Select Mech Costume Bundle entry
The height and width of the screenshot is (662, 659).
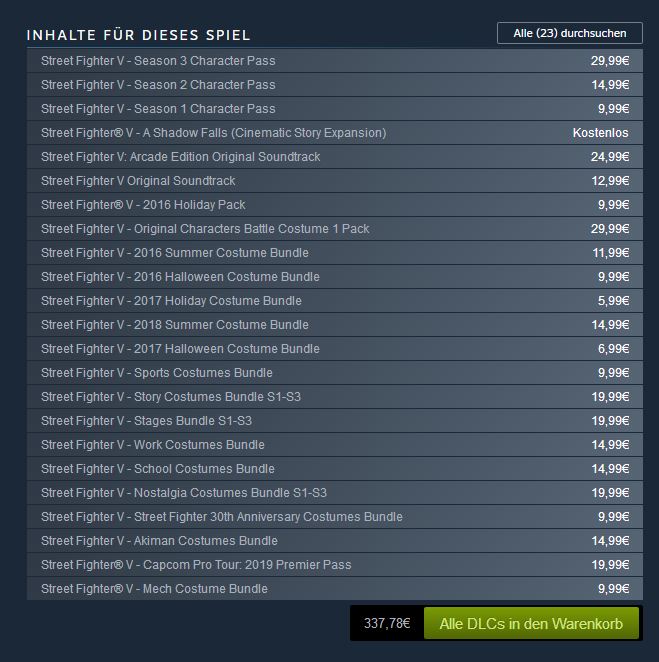point(335,589)
